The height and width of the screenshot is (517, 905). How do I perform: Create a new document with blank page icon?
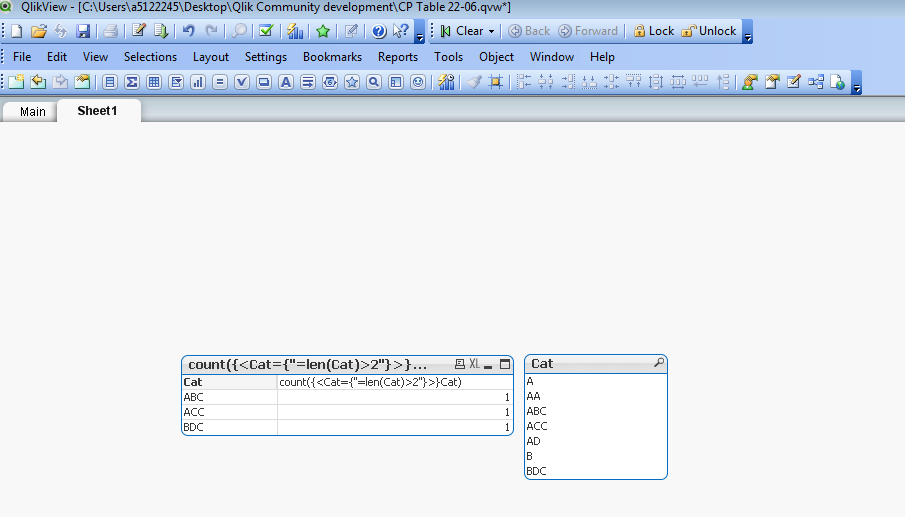point(16,31)
